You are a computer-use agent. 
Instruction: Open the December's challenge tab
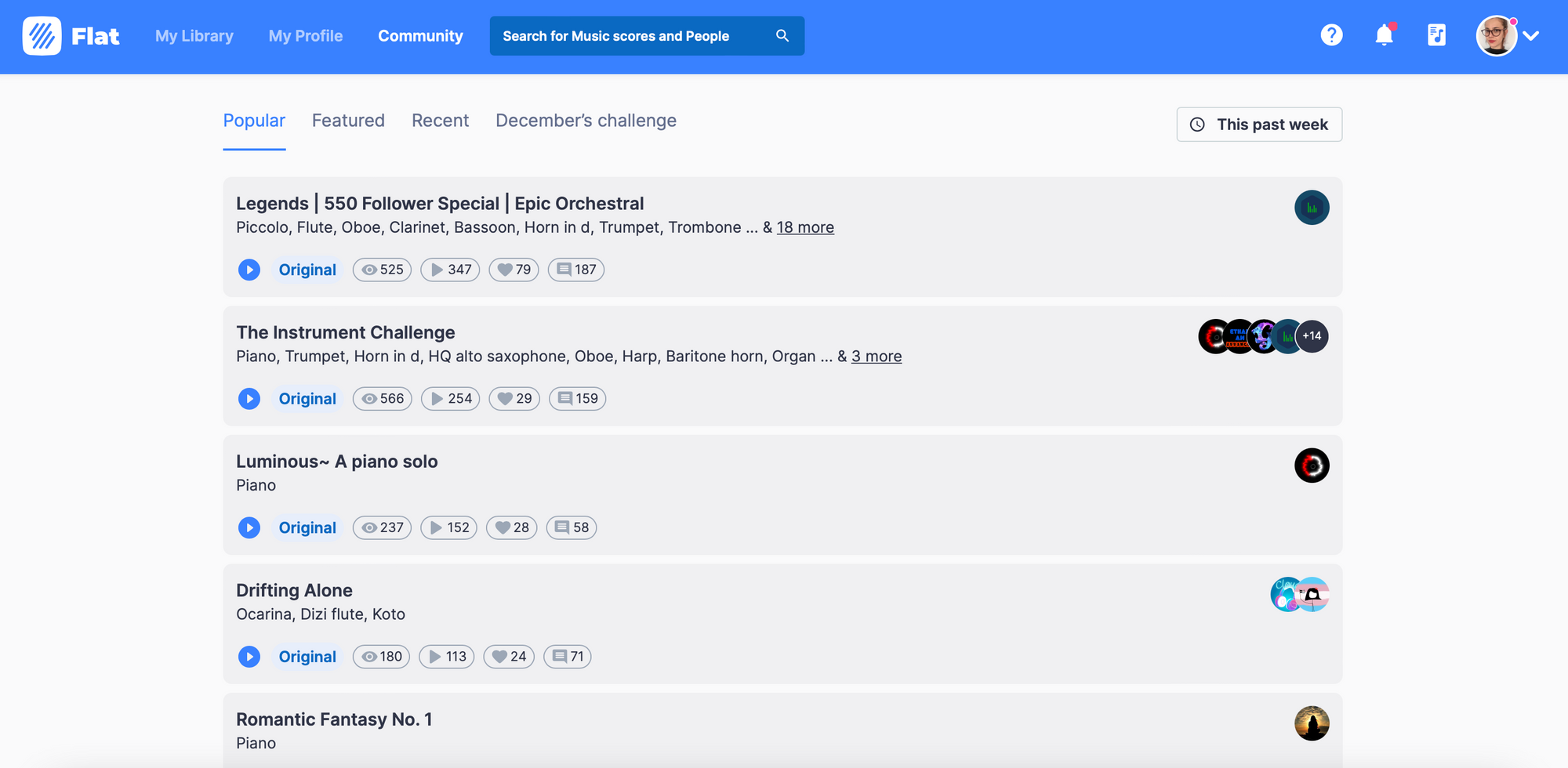click(x=586, y=121)
